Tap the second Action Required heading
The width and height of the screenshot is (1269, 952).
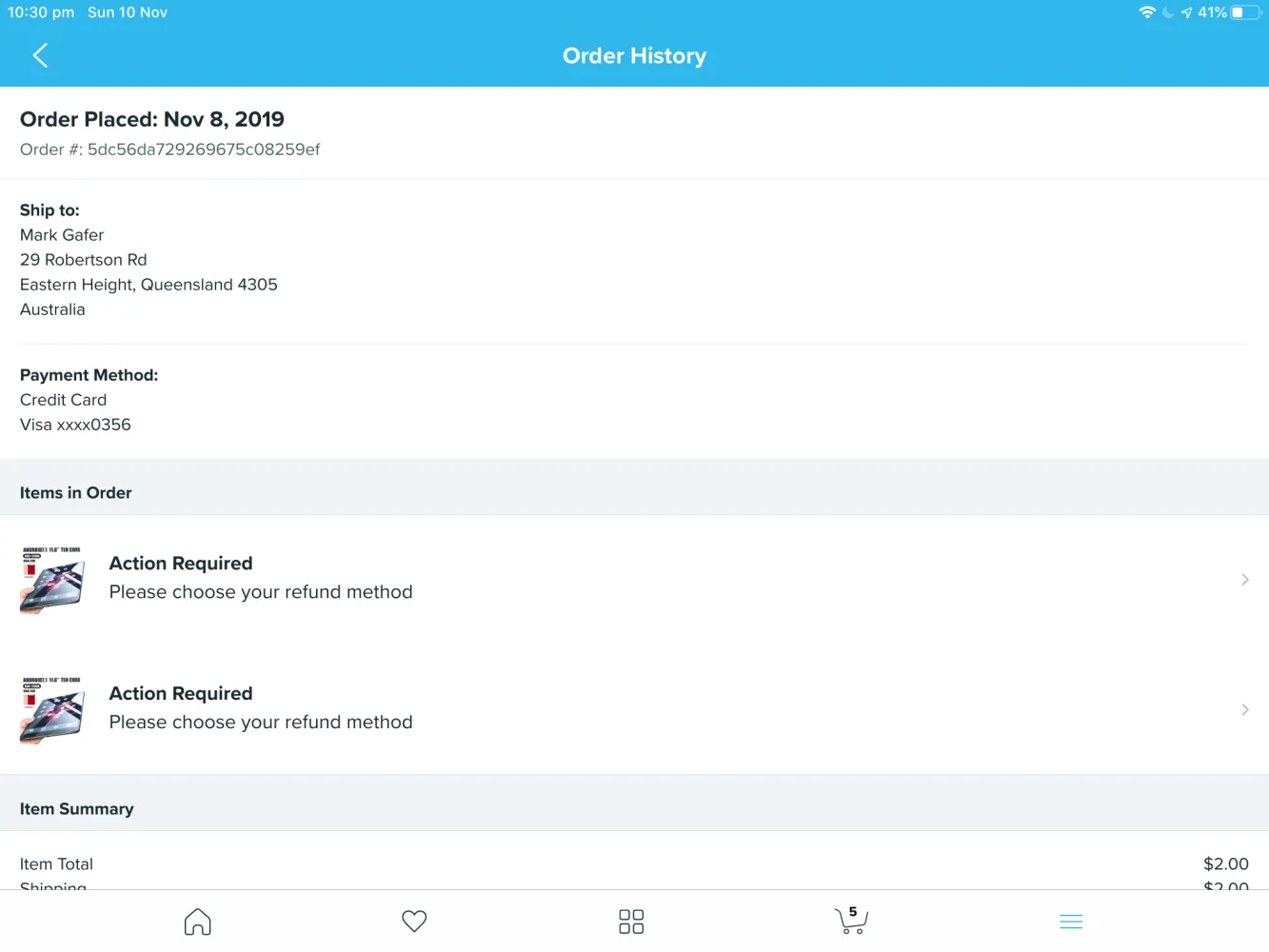(181, 693)
